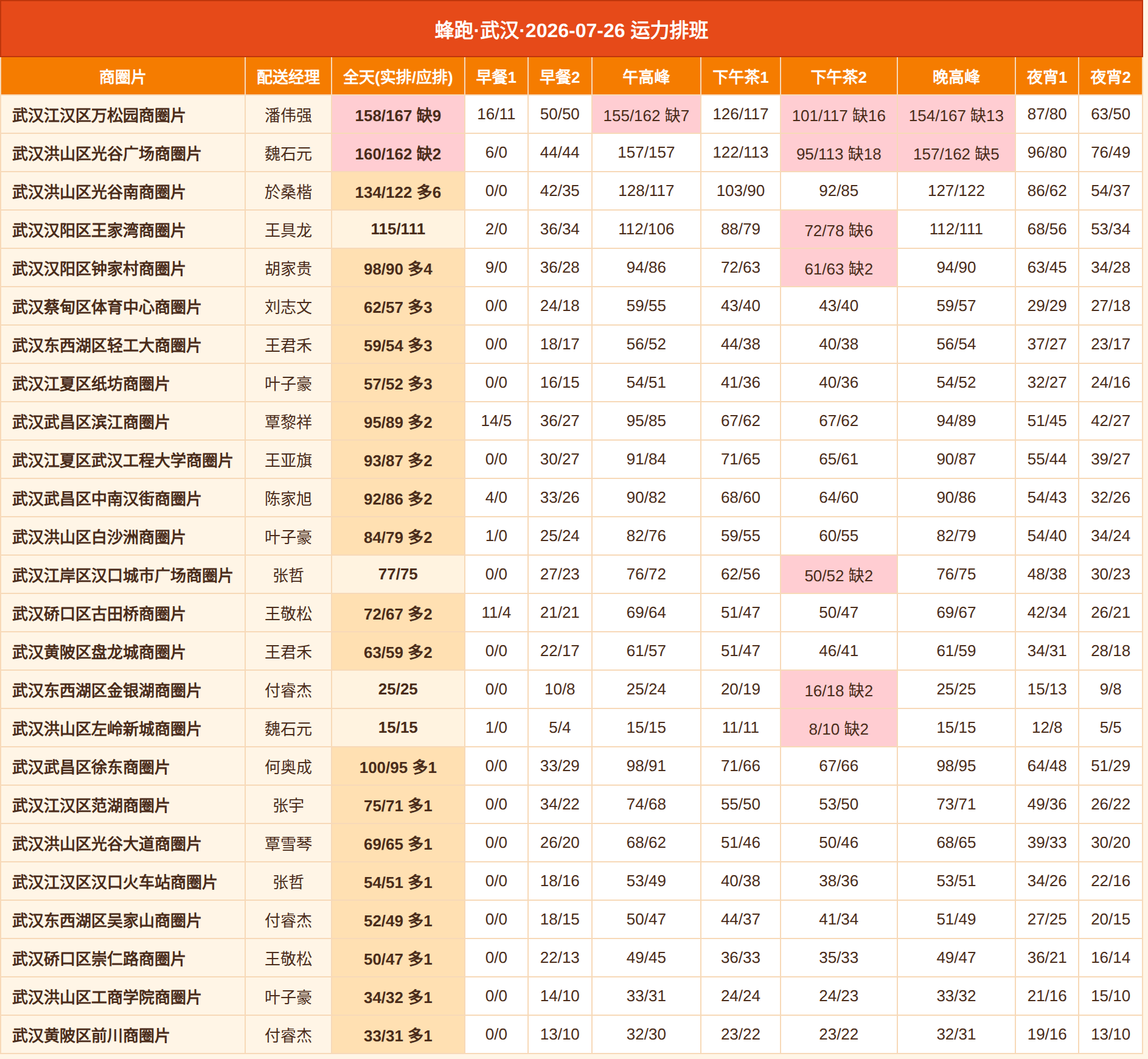The height and width of the screenshot is (1059, 1148).
Task: Select the 夜宵1 column header
Action: pos(1047,77)
